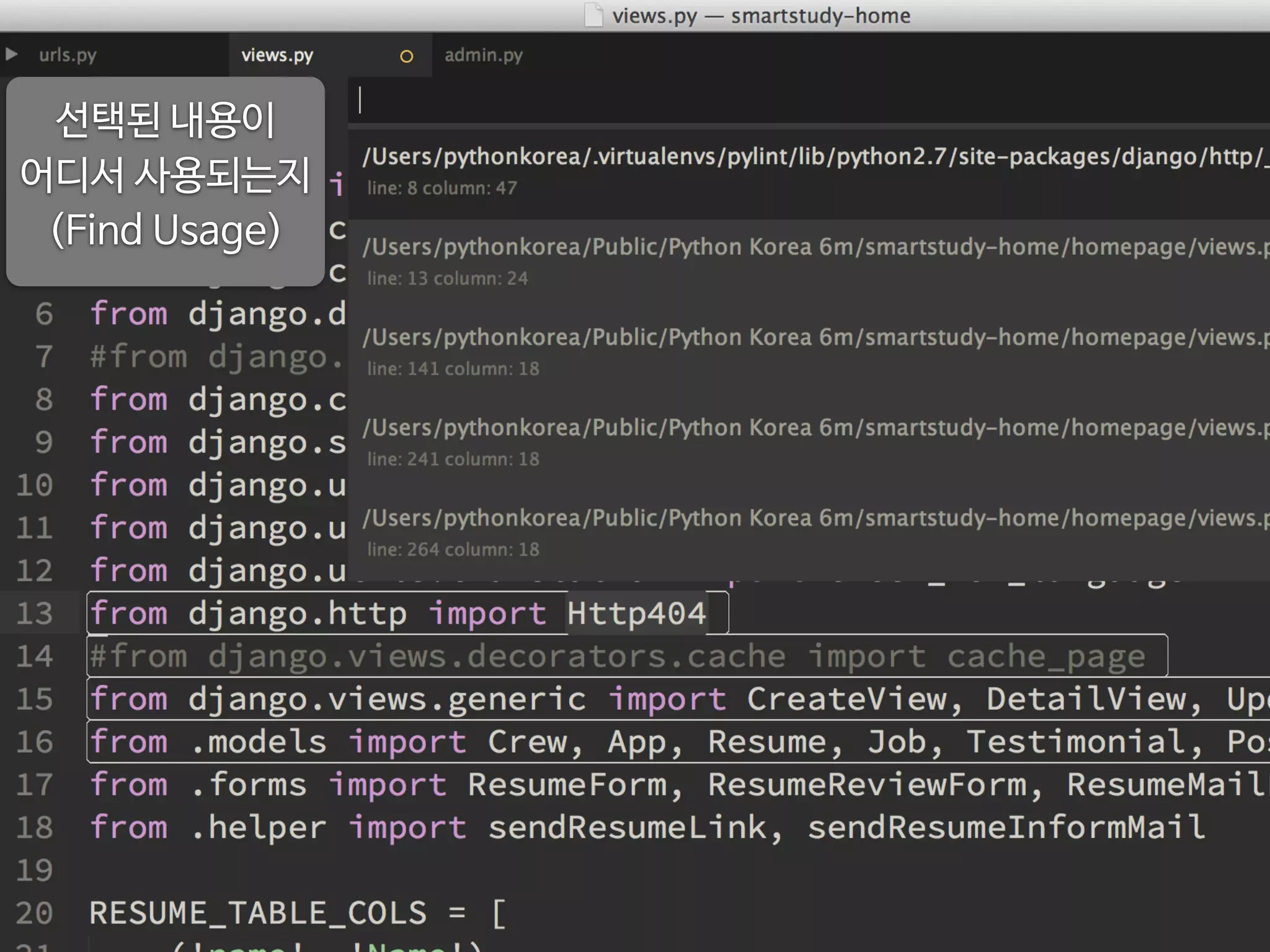The image size is (1270, 952).
Task: Click line number 19 in the gutter
Action: coord(35,870)
